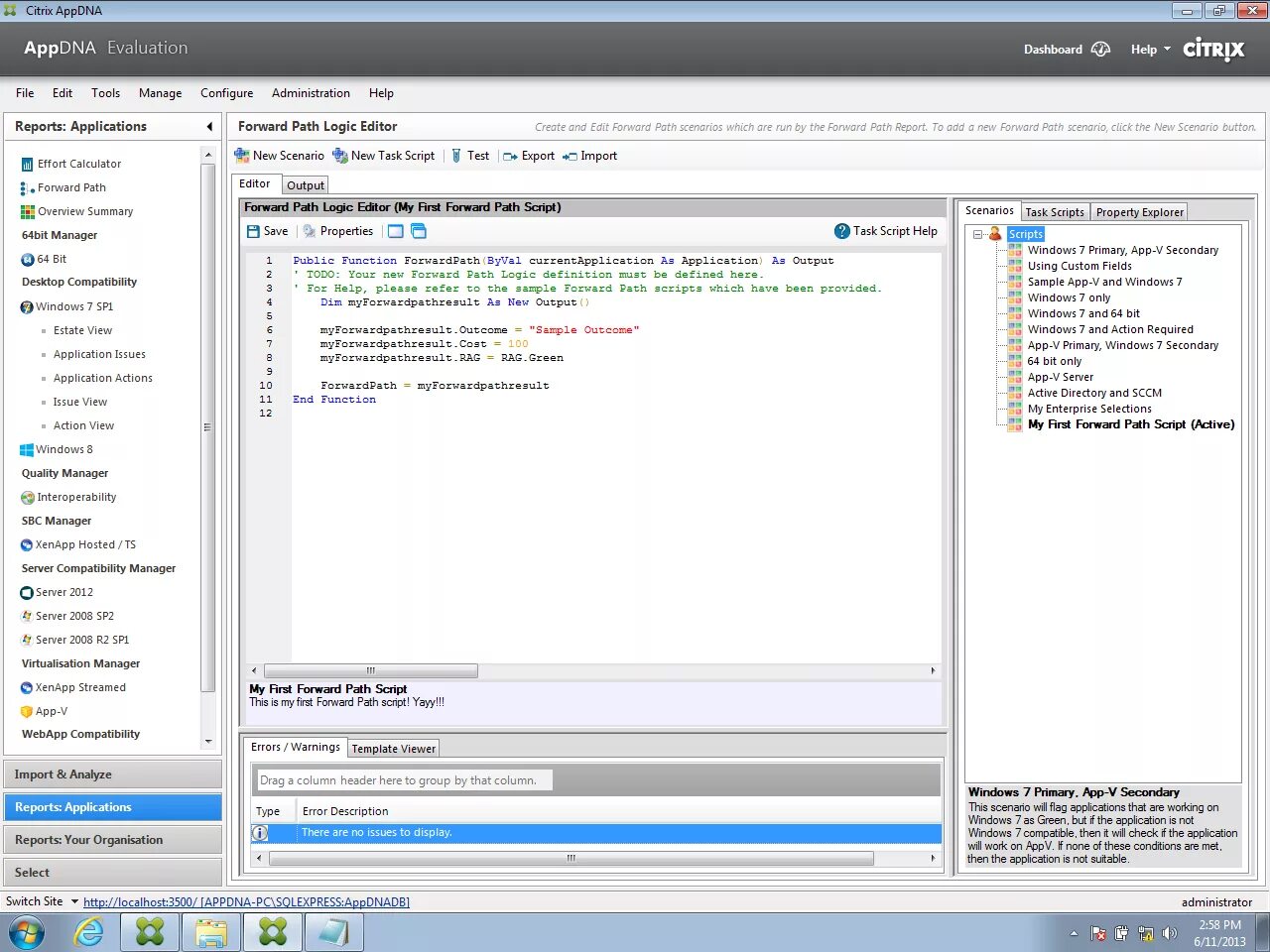1270x952 pixels.
Task: Select 'My First Forward Path Script (Active)'
Action: pyautogui.click(x=1131, y=424)
